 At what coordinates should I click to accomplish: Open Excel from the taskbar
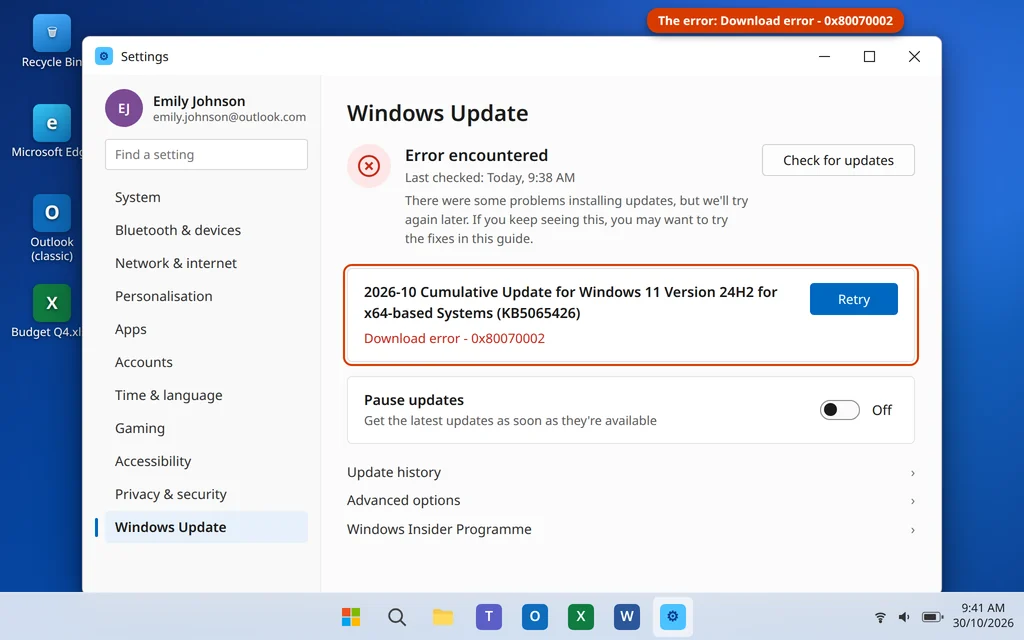click(x=581, y=616)
